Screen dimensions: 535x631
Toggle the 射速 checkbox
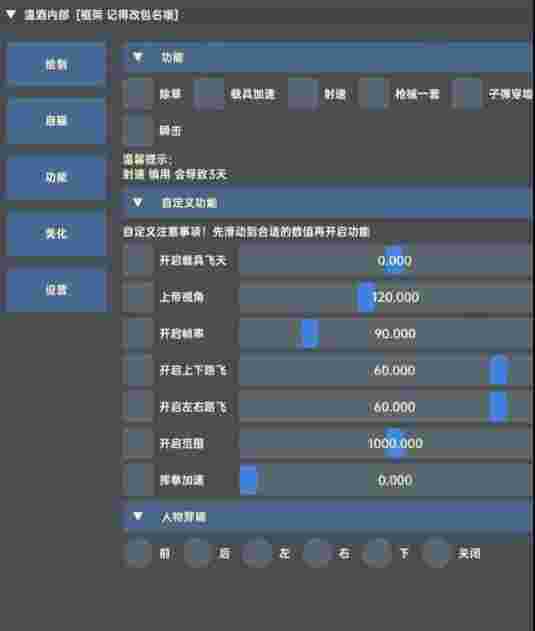[x=303, y=94]
